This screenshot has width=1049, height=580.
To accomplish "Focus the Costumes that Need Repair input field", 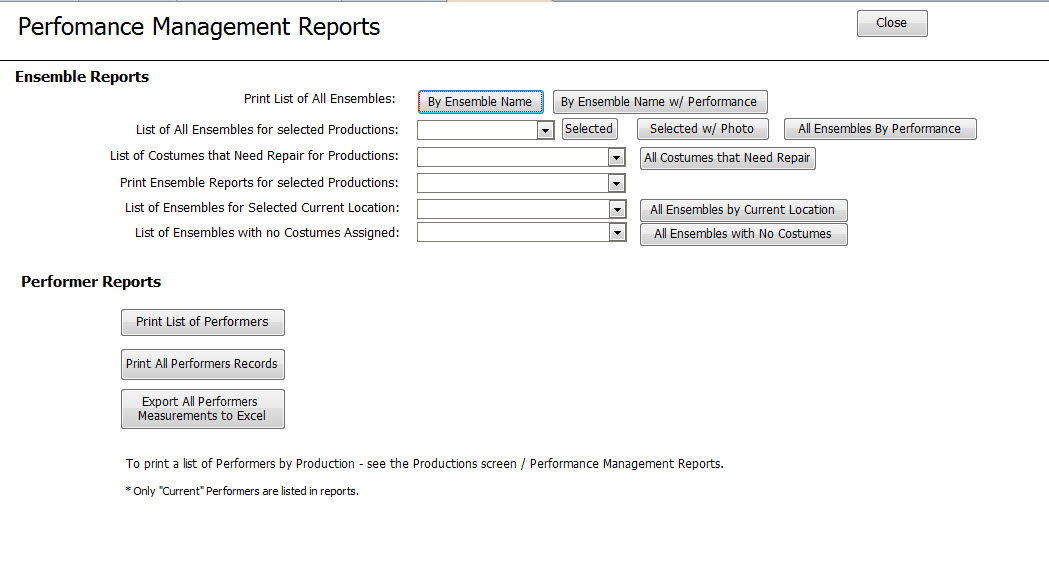I will pyautogui.click(x=513, y=157).
